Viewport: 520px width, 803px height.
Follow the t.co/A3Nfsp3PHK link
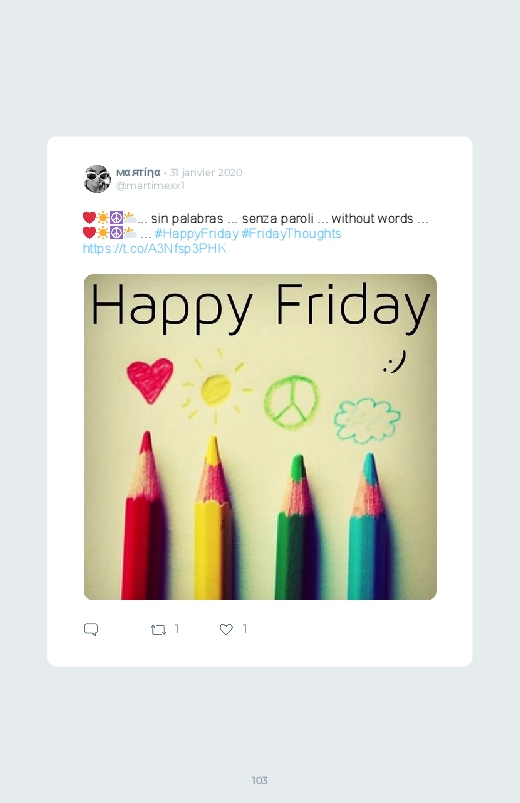click(x=154, y=249)
